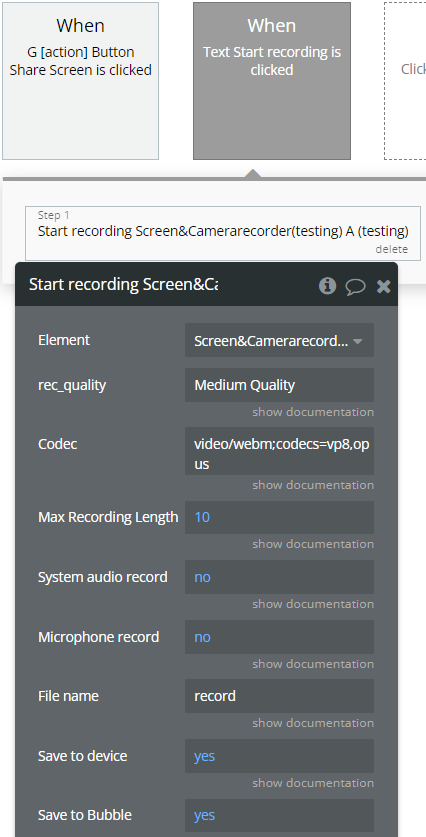Delete Step 1 action
Viewport: 426px width, 837px height.
point(391,249)
